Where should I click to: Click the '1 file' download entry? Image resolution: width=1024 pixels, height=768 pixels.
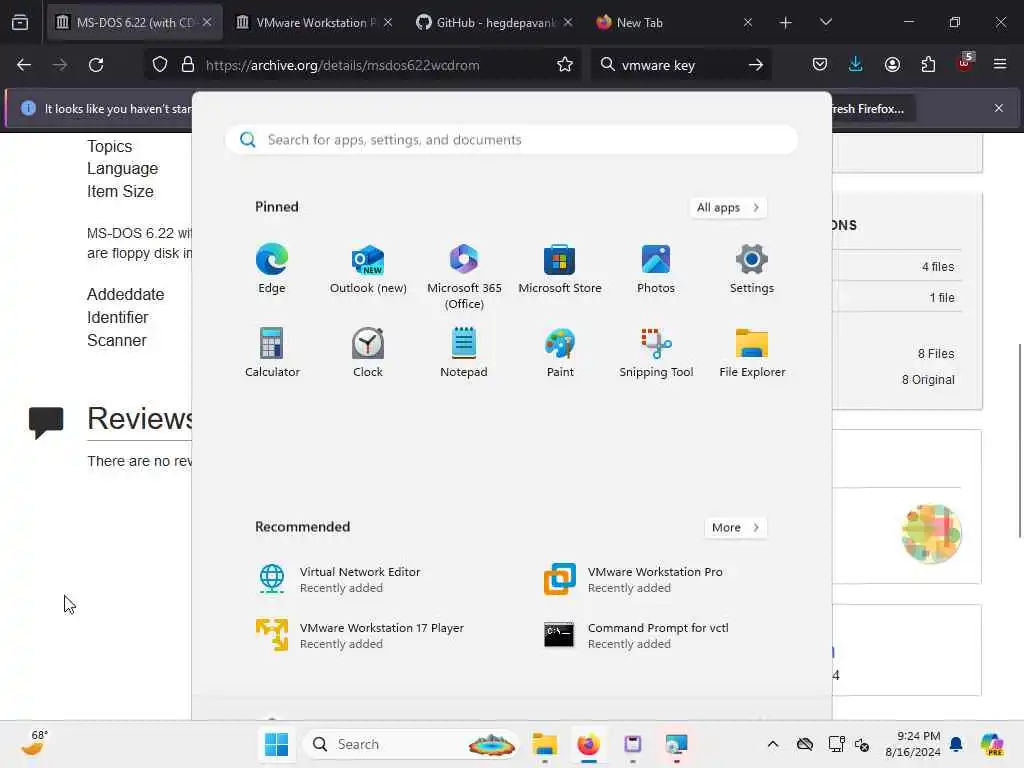942,297
